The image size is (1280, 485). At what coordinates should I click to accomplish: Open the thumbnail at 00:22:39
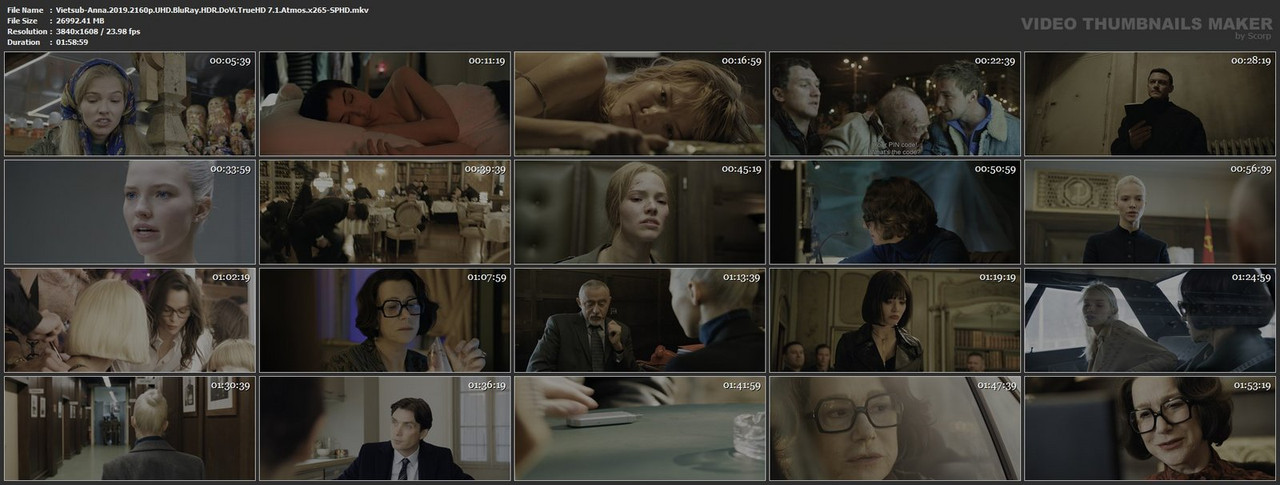[x=895, y=104]
